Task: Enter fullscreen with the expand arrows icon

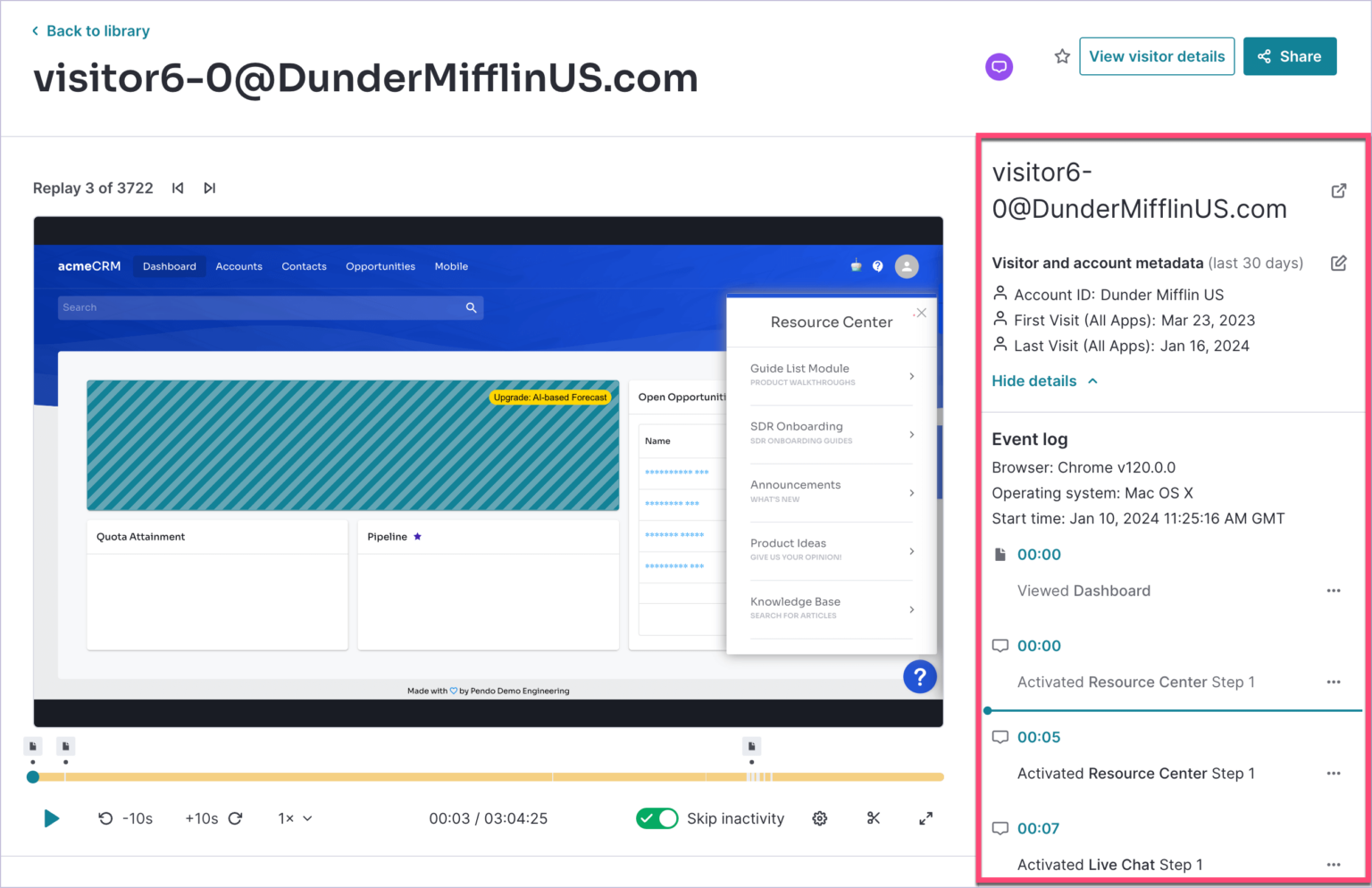Action: click(925, 817)
